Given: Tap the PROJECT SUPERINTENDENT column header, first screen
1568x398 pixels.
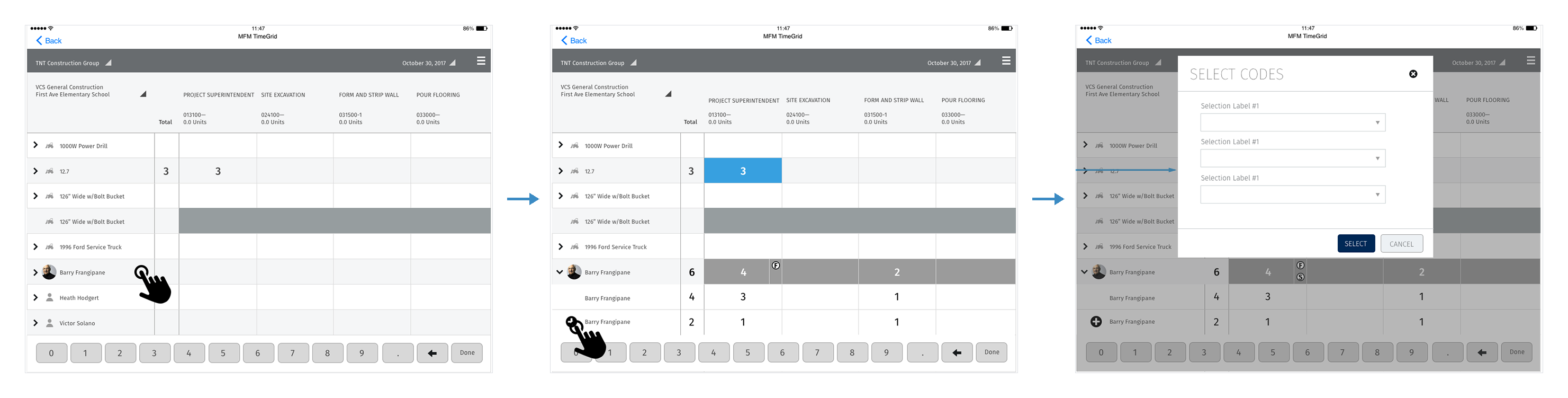Looking at the screenshot, I should click(219, 95).
